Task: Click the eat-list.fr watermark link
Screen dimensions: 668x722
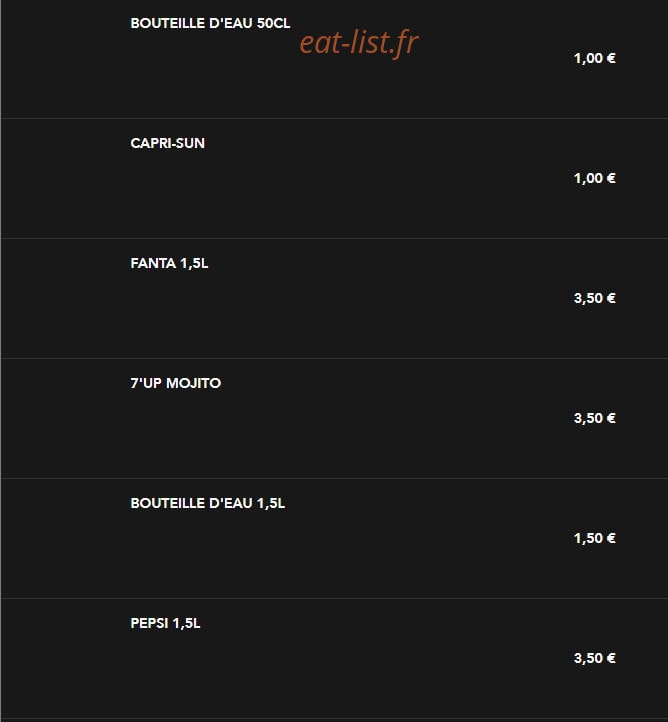Action: pyautogui.click(x=359, y=42)
